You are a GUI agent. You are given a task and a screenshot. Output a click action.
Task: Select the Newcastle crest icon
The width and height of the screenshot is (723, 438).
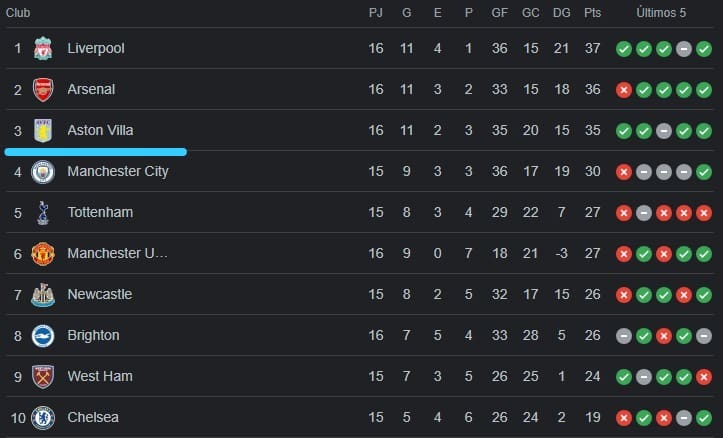click(42, 294)
